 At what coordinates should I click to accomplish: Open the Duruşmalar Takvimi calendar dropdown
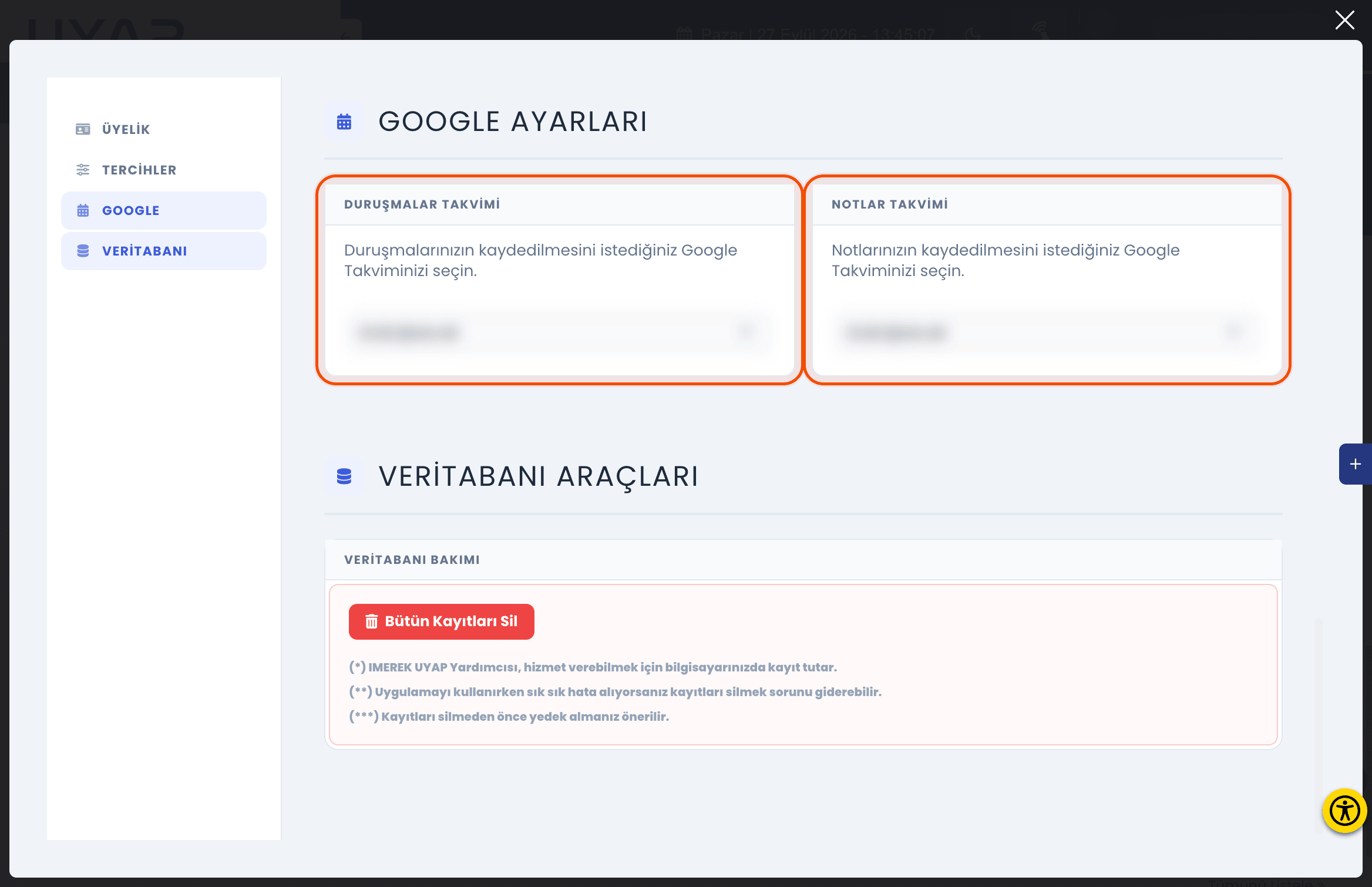pos(559,332)
